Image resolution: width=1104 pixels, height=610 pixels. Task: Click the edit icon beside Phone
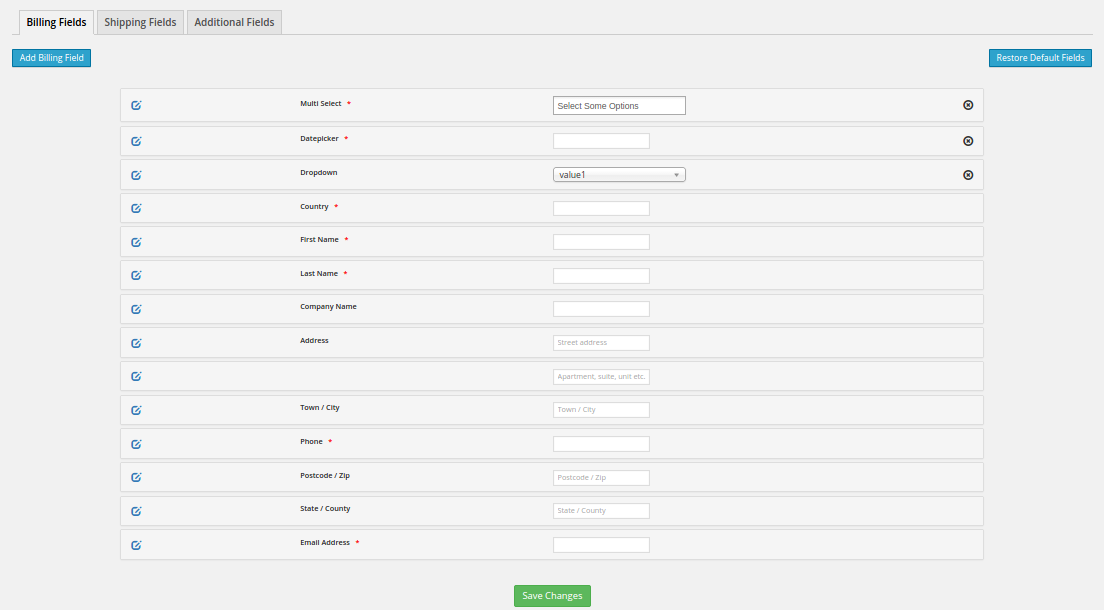136,444
